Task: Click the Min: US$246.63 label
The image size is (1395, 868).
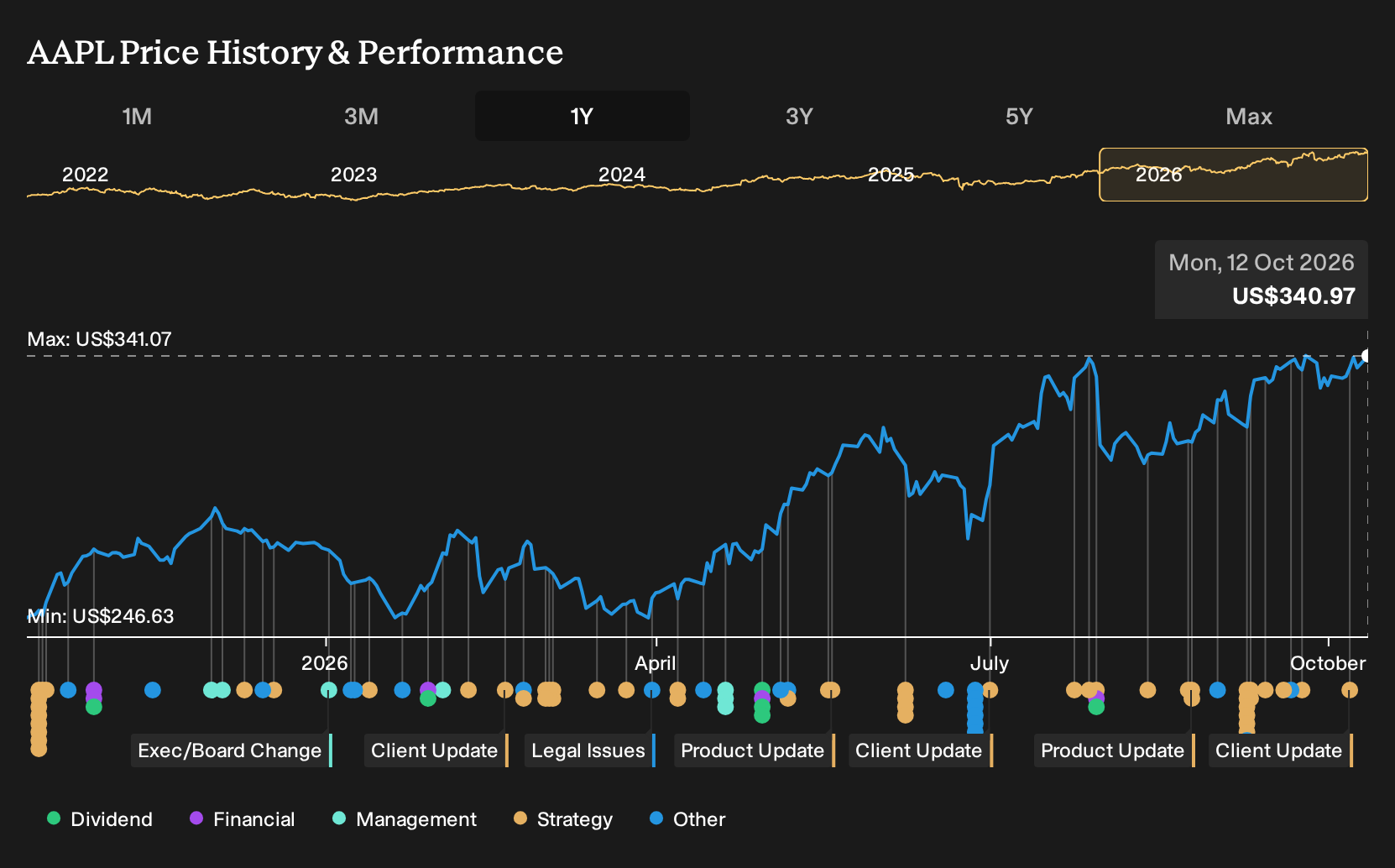Action: [x=101, y=616]
